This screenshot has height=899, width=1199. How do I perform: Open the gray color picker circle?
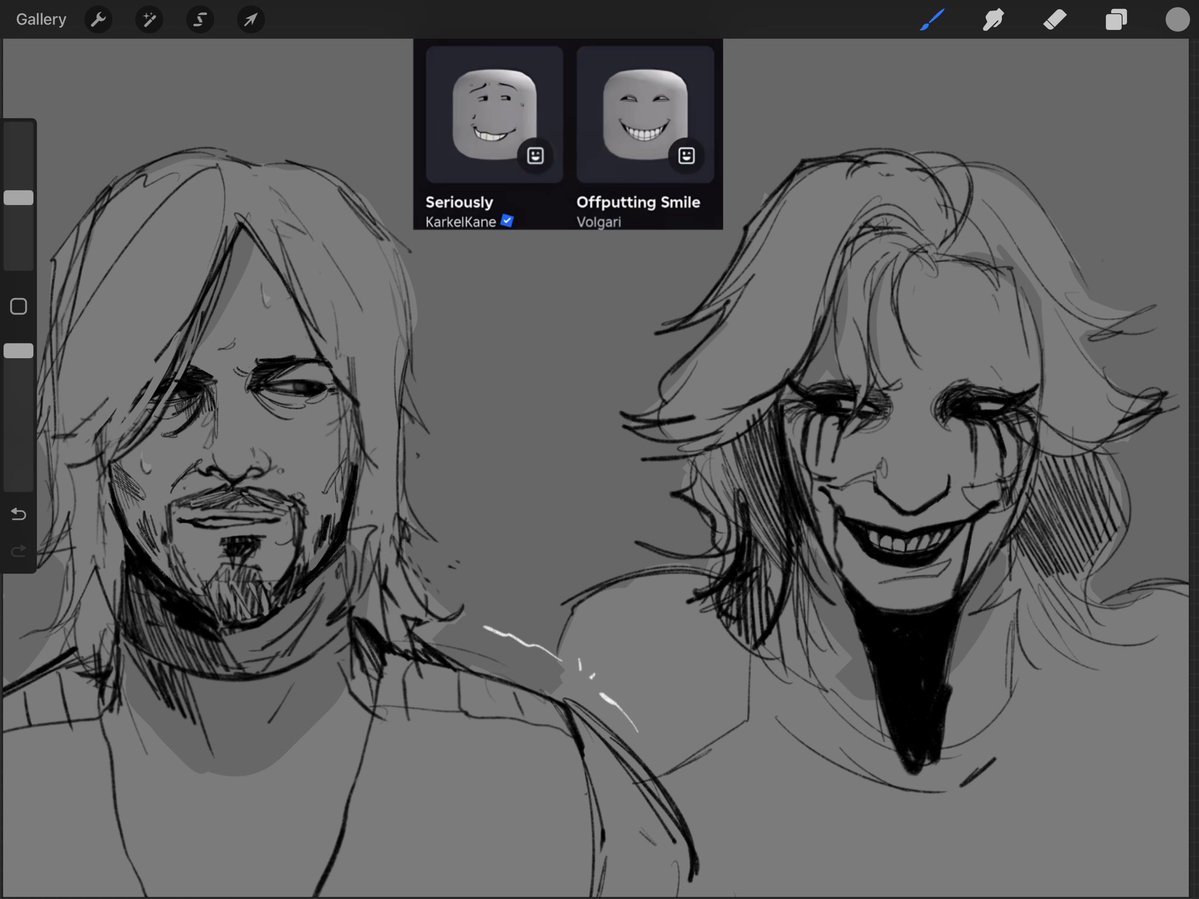coord(1177,19)
